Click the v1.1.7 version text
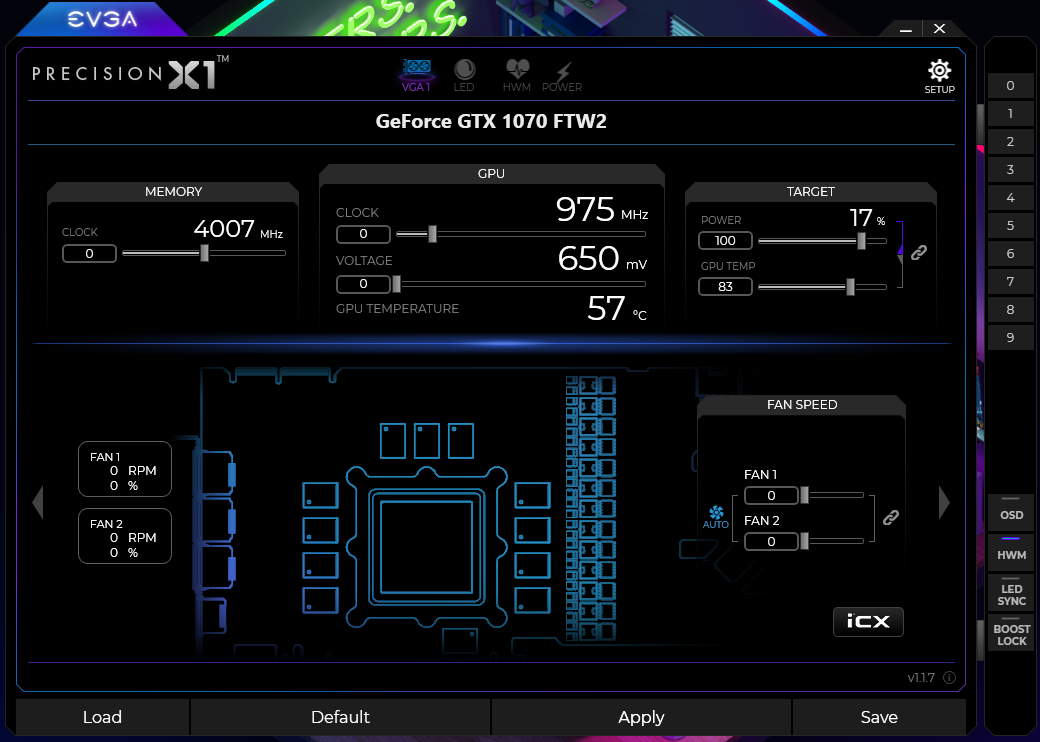The width and height of the screenshot is (1040, 742). (x=921, y=677)
